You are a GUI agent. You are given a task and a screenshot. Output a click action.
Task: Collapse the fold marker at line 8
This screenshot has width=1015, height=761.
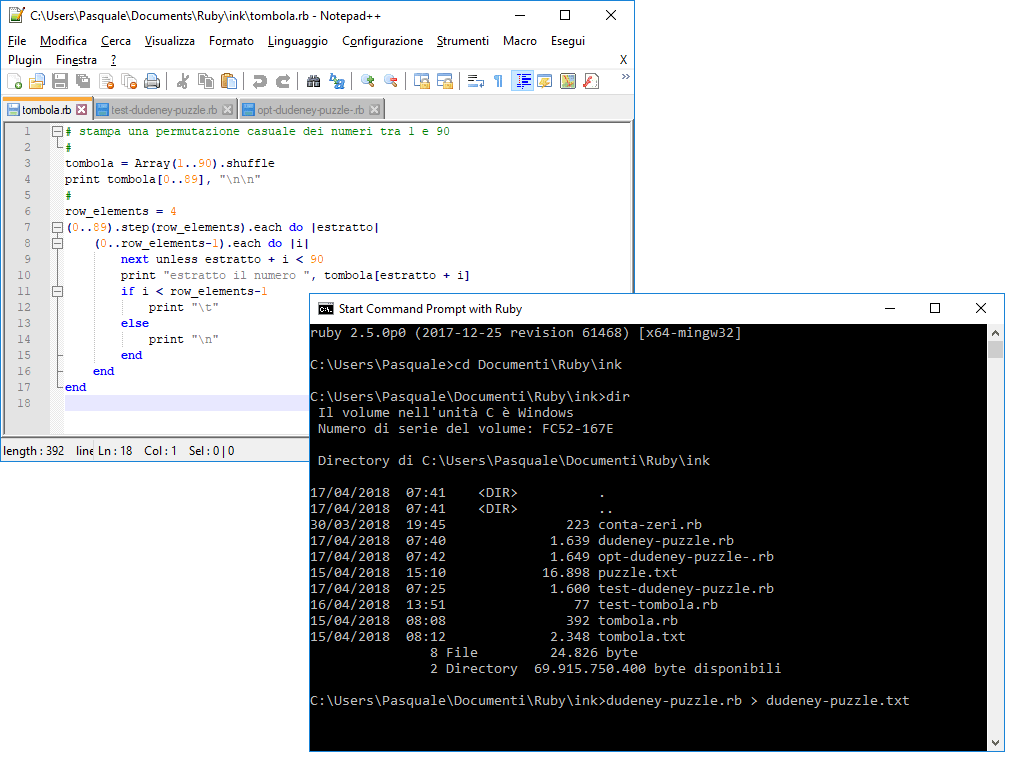57,243
